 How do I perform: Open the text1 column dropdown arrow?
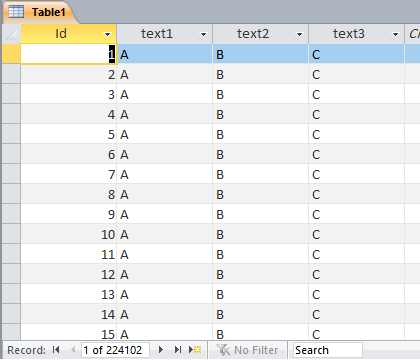203,34
